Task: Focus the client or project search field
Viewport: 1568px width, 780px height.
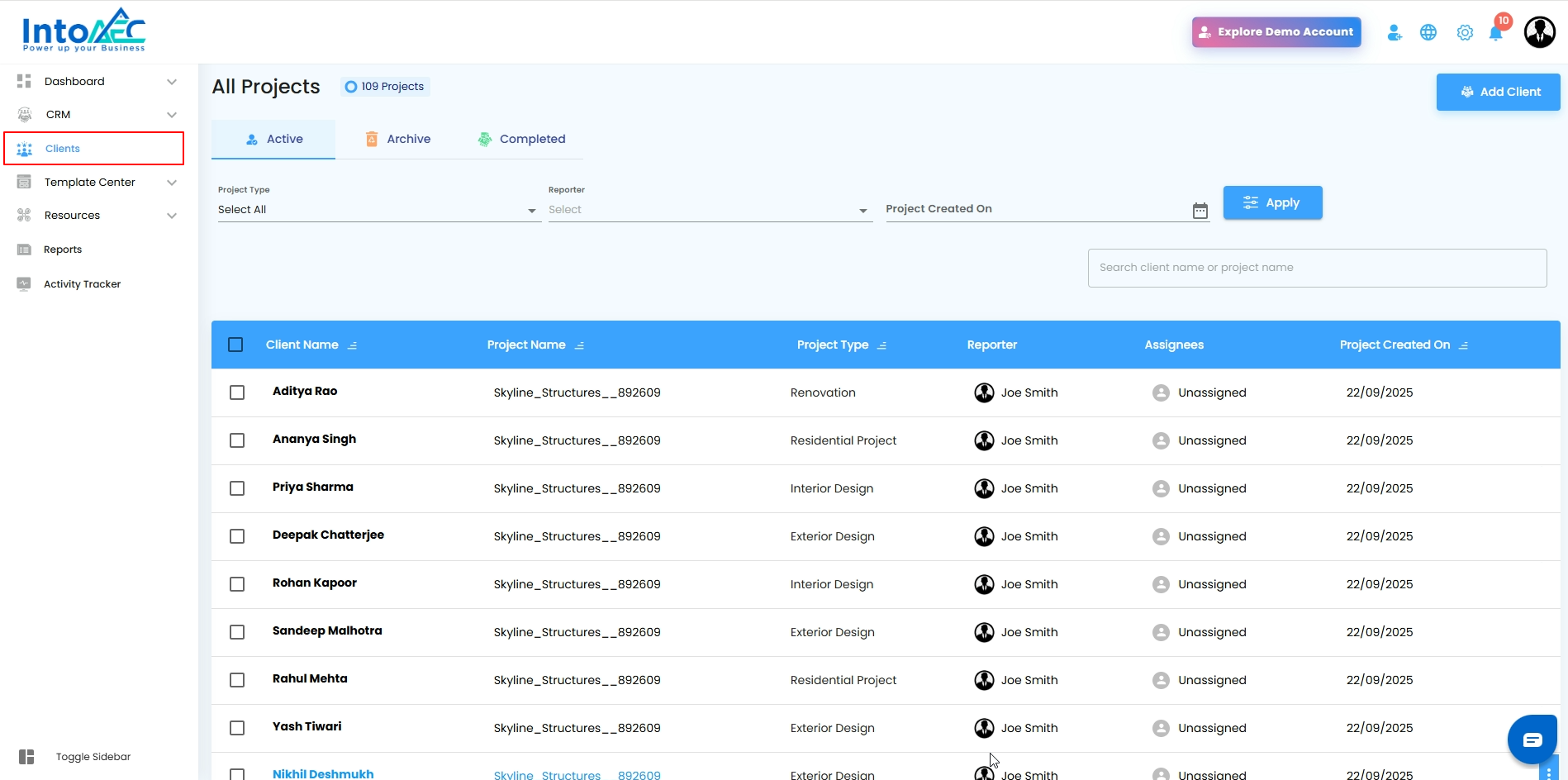Action: [1317, 268]
